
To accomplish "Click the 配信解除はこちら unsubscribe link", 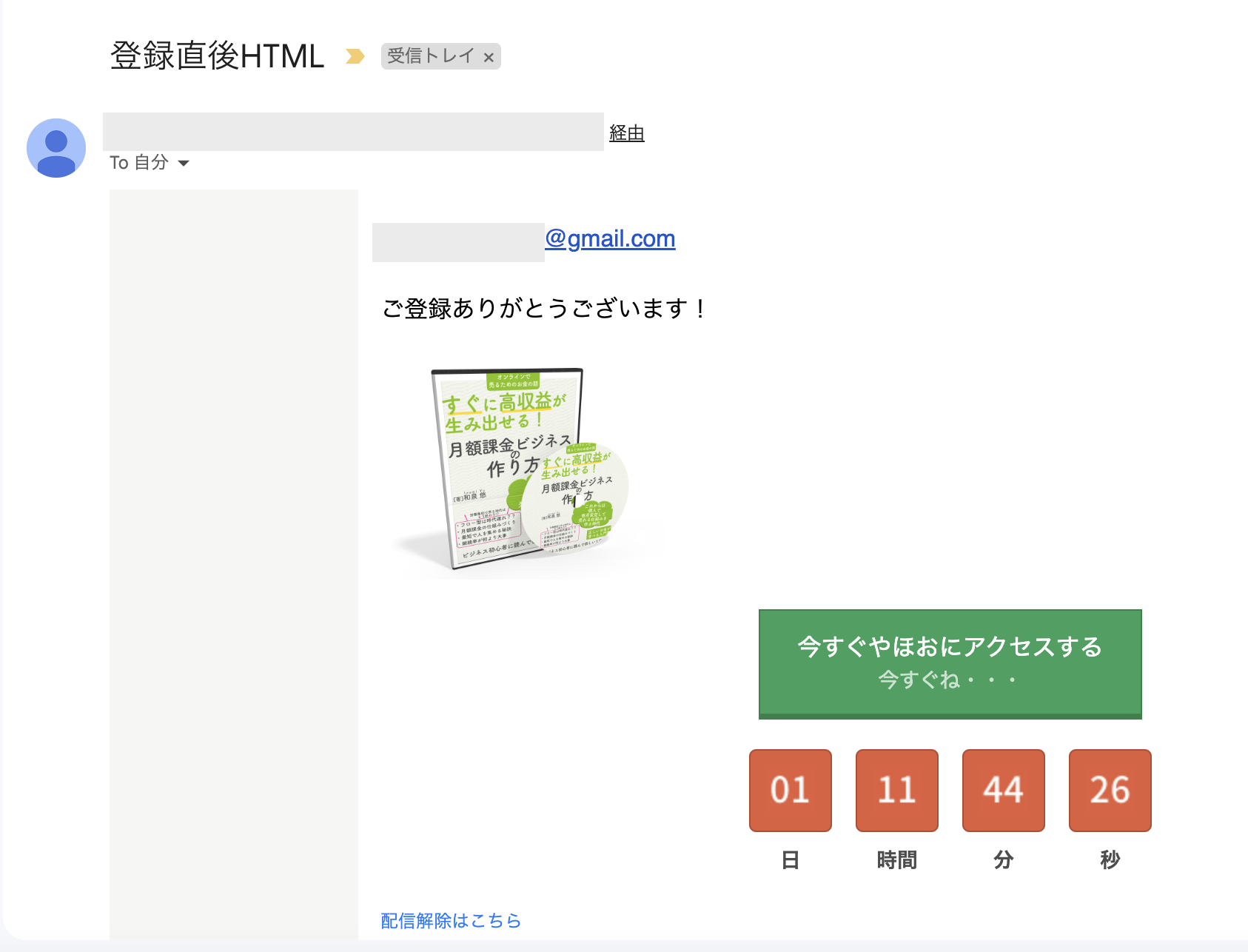I will click(x=451, y=920).
